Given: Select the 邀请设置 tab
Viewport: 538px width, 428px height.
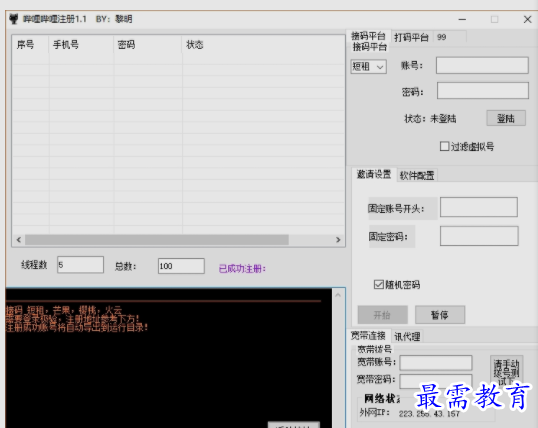Looking at the screenshot, I should 374,174.
